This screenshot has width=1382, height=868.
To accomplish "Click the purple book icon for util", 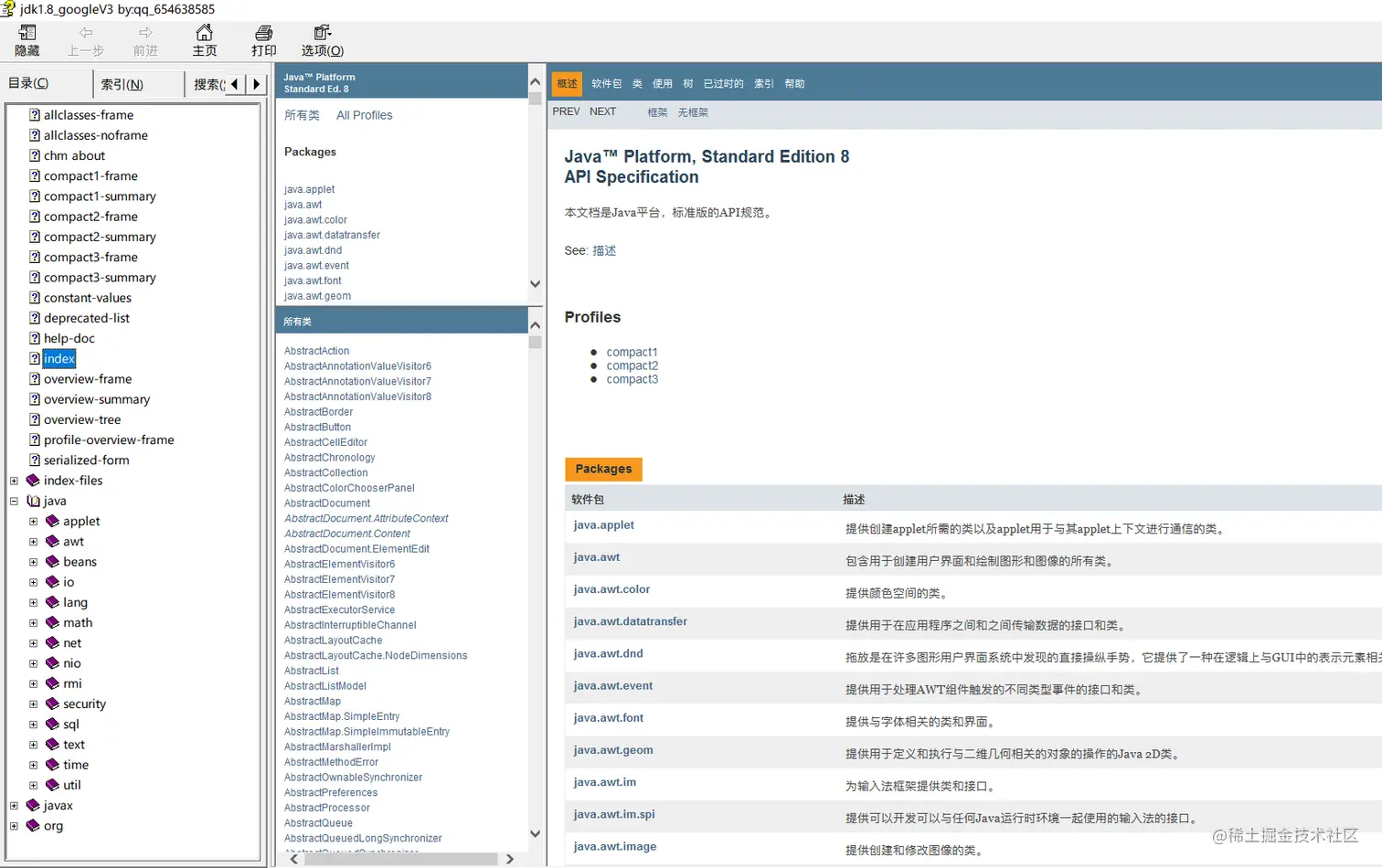I will pos(53,785).
